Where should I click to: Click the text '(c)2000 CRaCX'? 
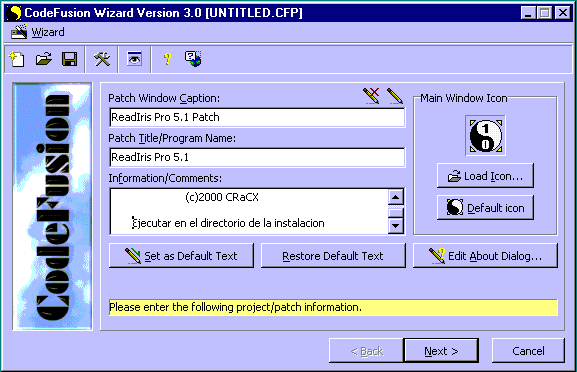pyautogui.click(x=222, y=197)
